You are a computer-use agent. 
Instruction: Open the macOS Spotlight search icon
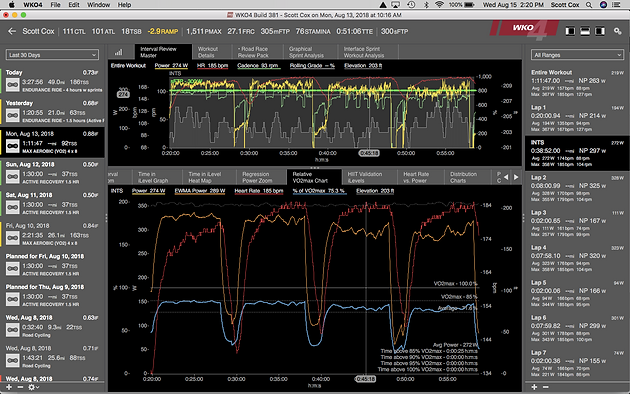click(589, 5)
